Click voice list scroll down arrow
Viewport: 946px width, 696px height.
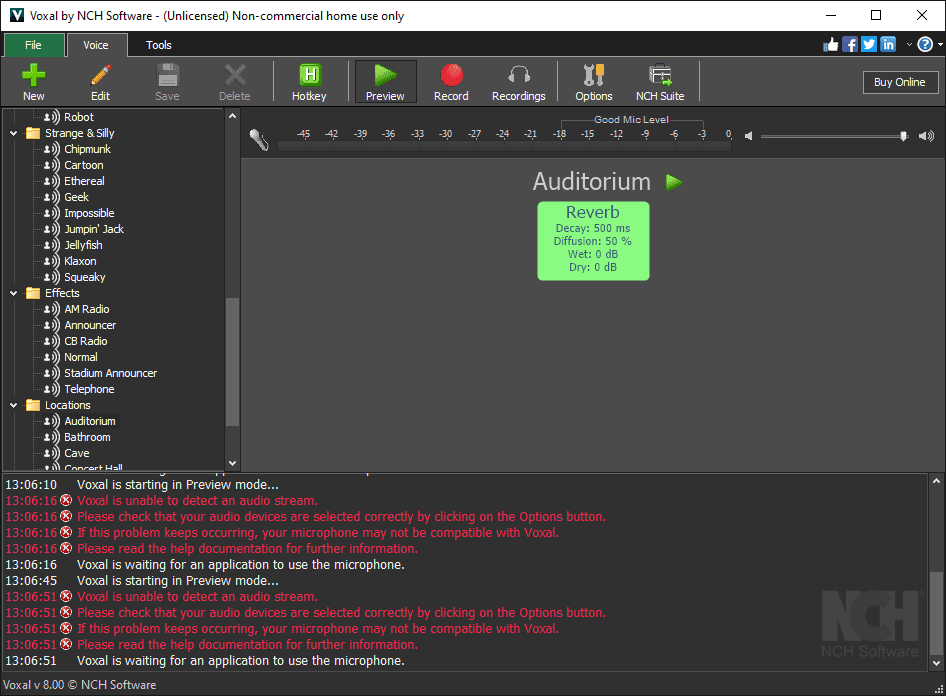[232, 463]
